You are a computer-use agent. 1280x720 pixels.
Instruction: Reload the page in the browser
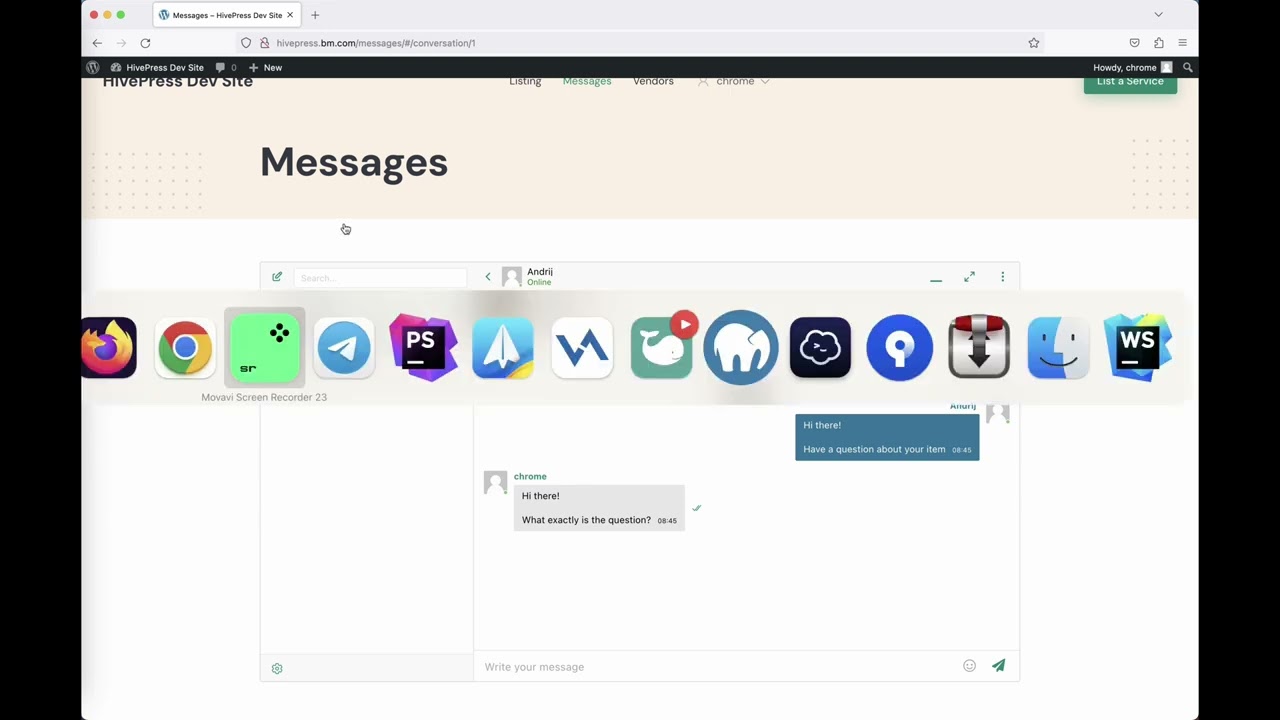pyautogui.click(x=145, y=43)
